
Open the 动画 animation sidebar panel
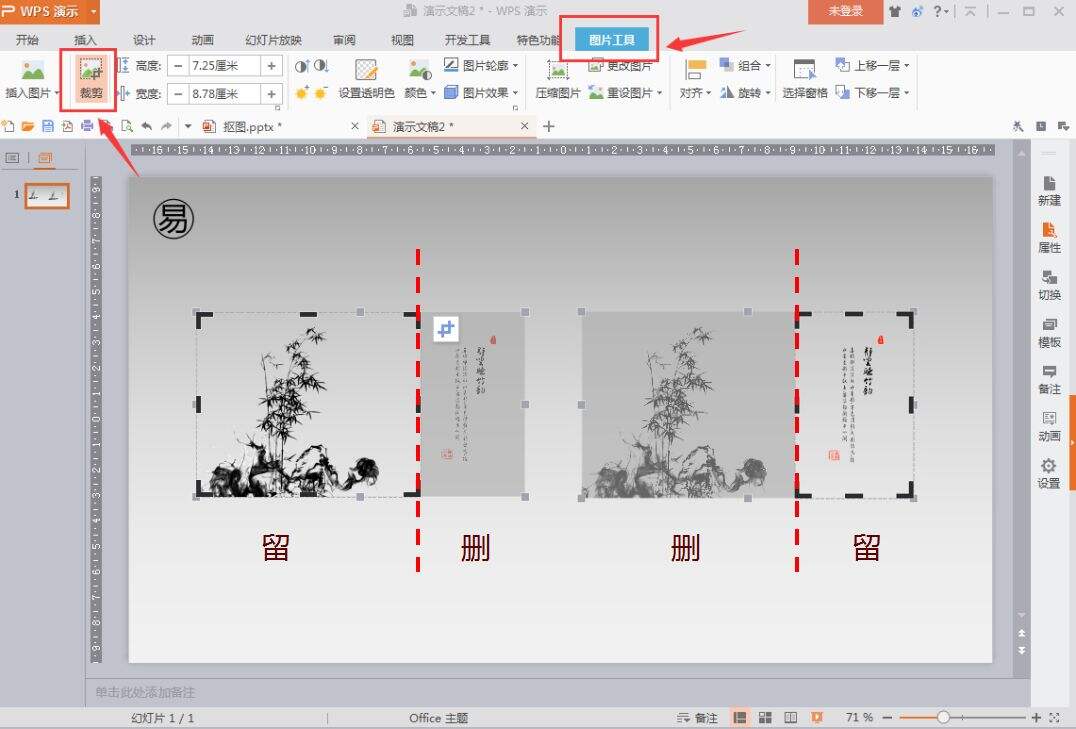pyautogui.click(x=1049, y=426)
